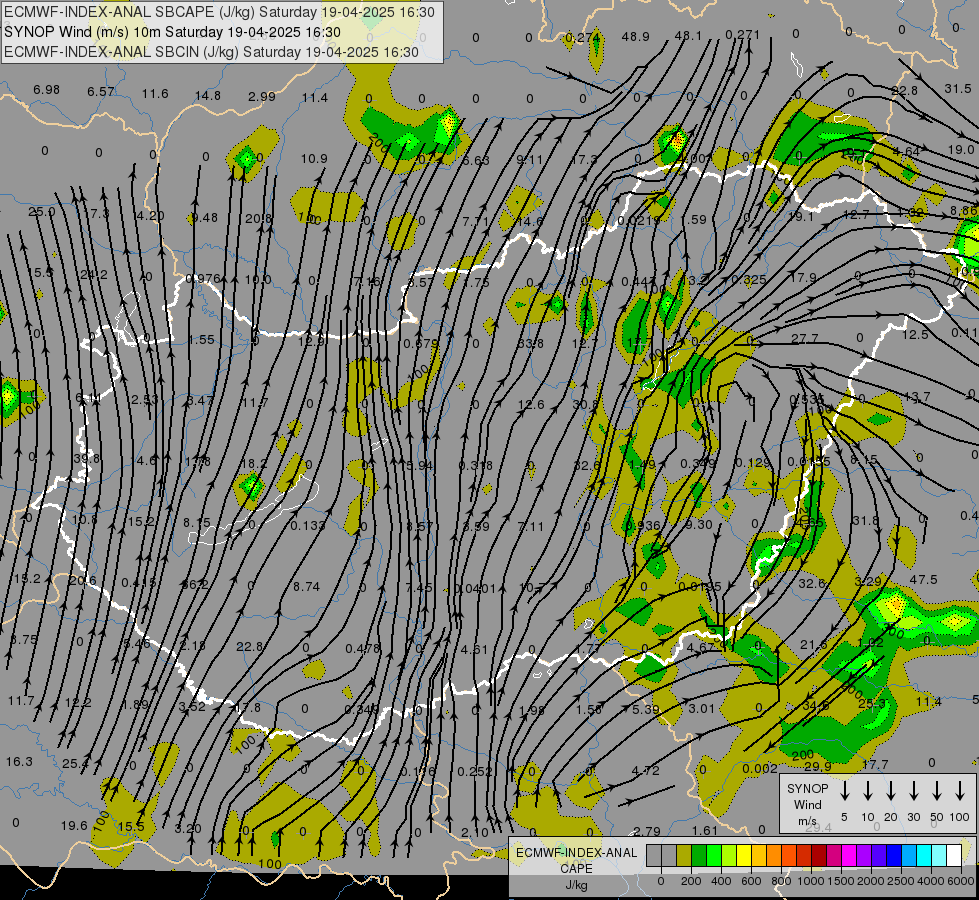This screenshot has width=979, height=900.
Task: Click the map value 14.8
Action: click(207, 96)
